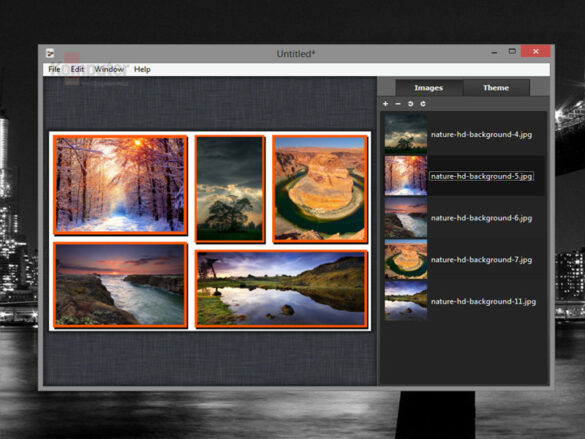Select the horseshoe bend canyon photo in collage
Image resolution: width=585 pixels, height=439 pixels.
click(320, 188)
